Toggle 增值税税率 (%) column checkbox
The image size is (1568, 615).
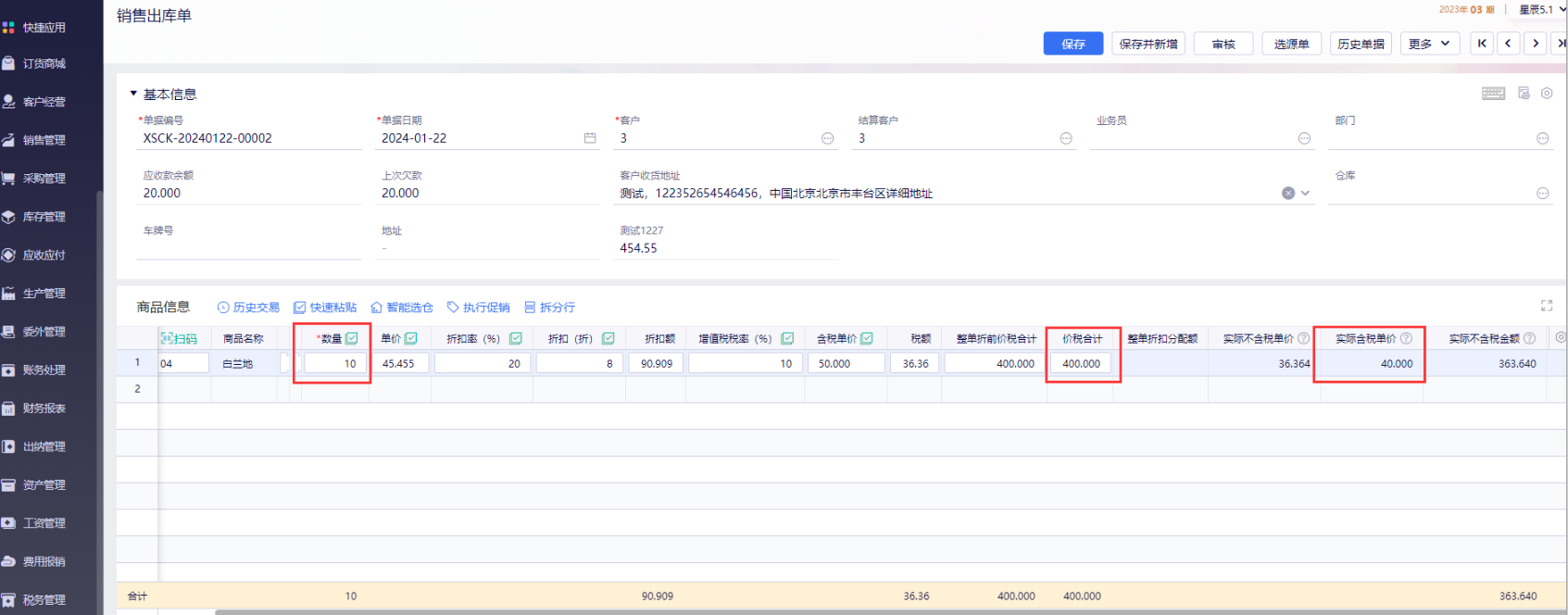[787, 339]
